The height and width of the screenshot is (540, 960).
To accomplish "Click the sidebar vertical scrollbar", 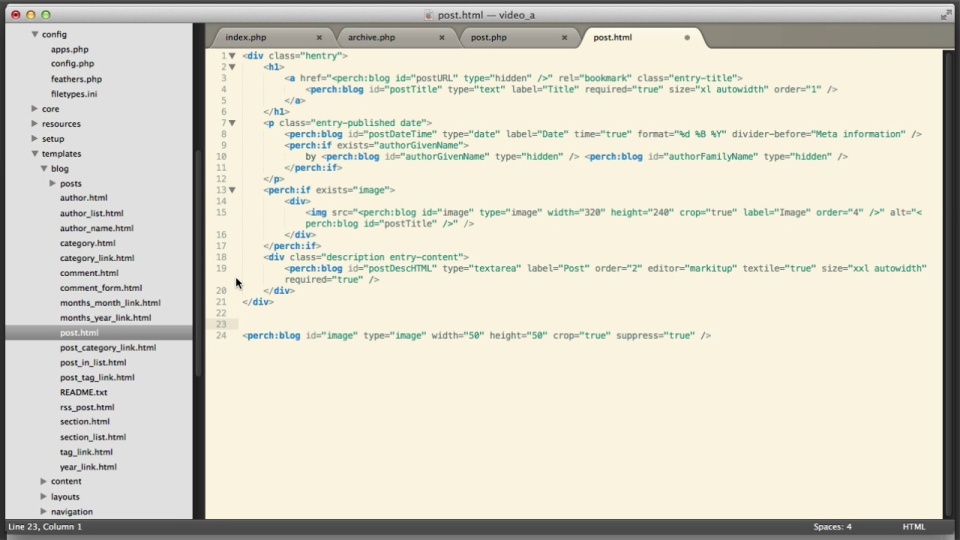I will coord(198,263).
